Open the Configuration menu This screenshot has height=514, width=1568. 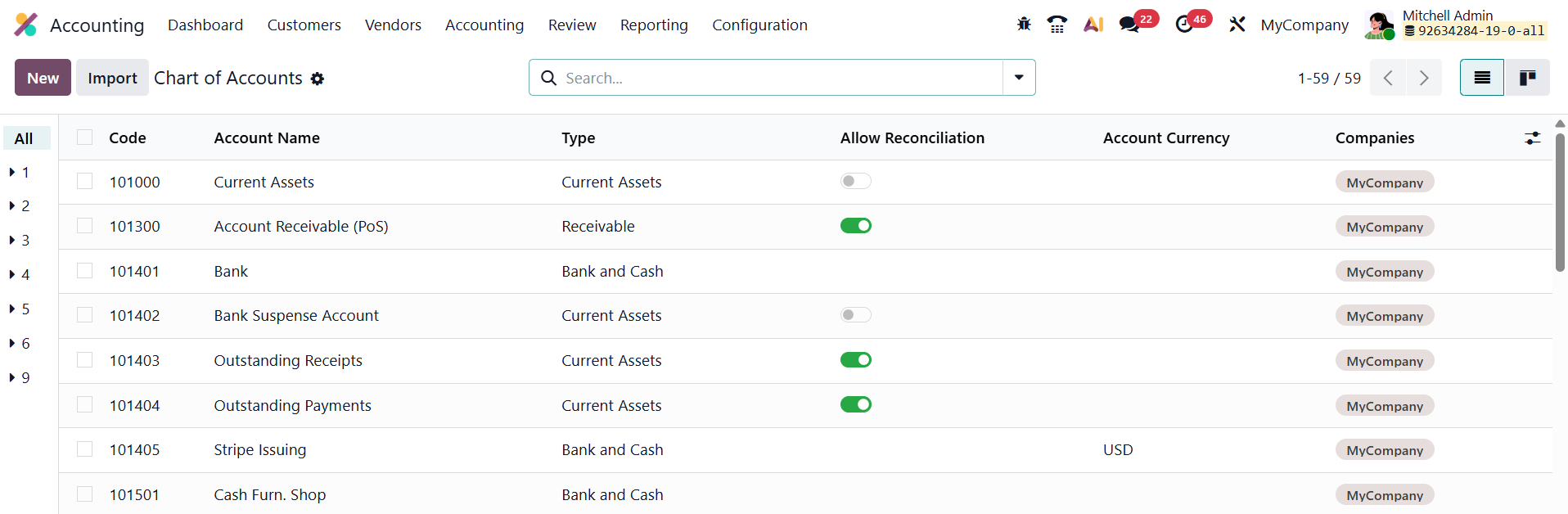759,25
